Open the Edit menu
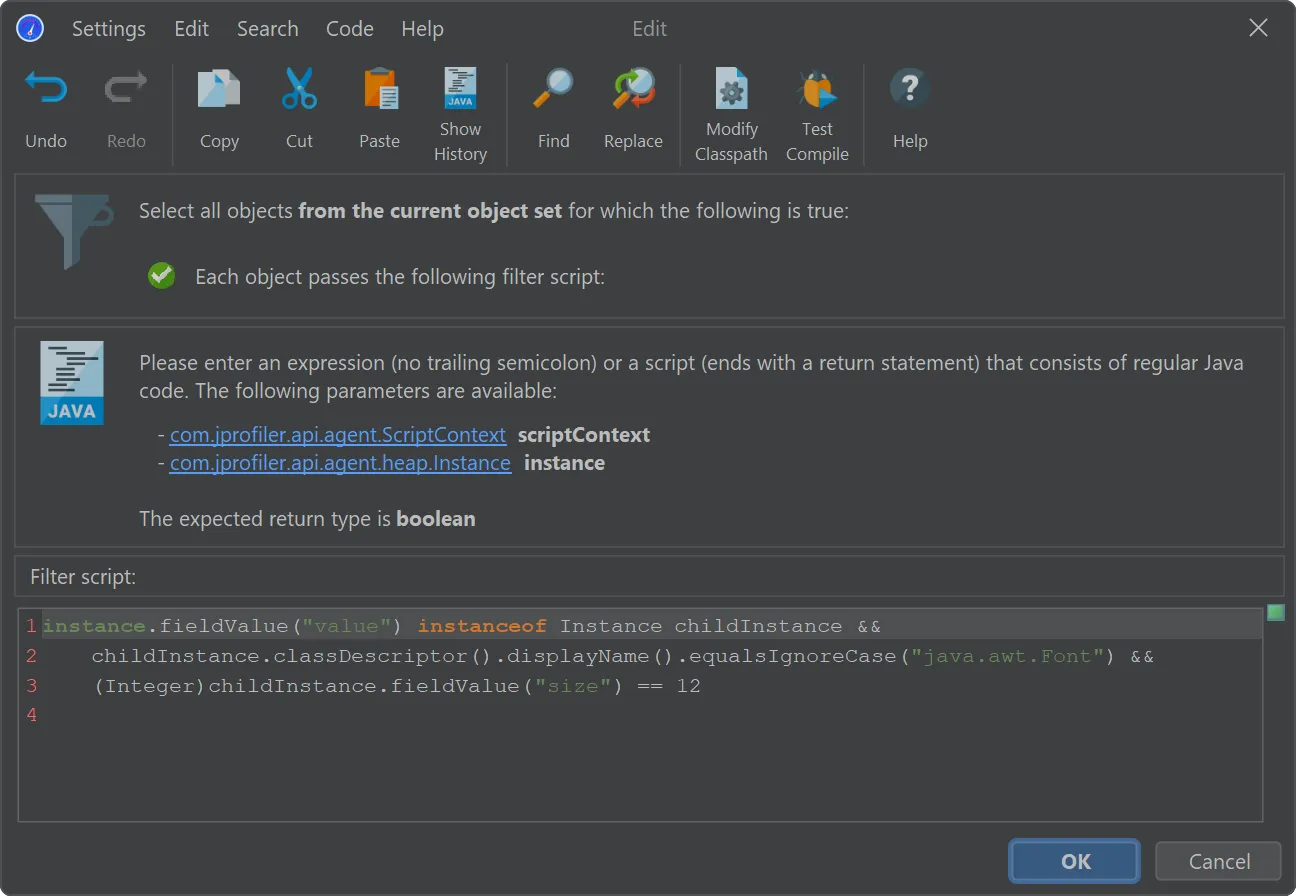This screenshot has width=1296, height=896. (191, 29)
